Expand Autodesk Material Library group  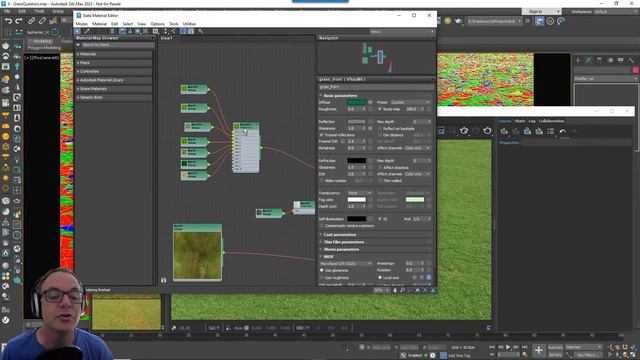click(114, 80)
